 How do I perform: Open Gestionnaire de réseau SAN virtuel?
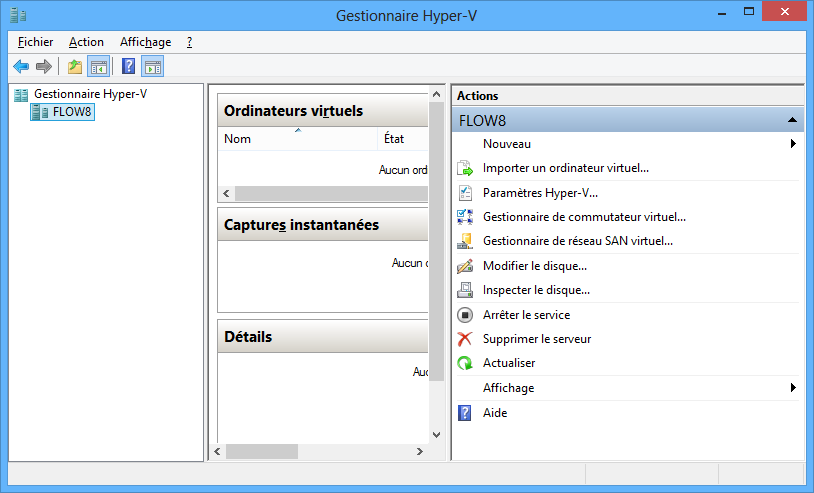[x=577, y=241]
